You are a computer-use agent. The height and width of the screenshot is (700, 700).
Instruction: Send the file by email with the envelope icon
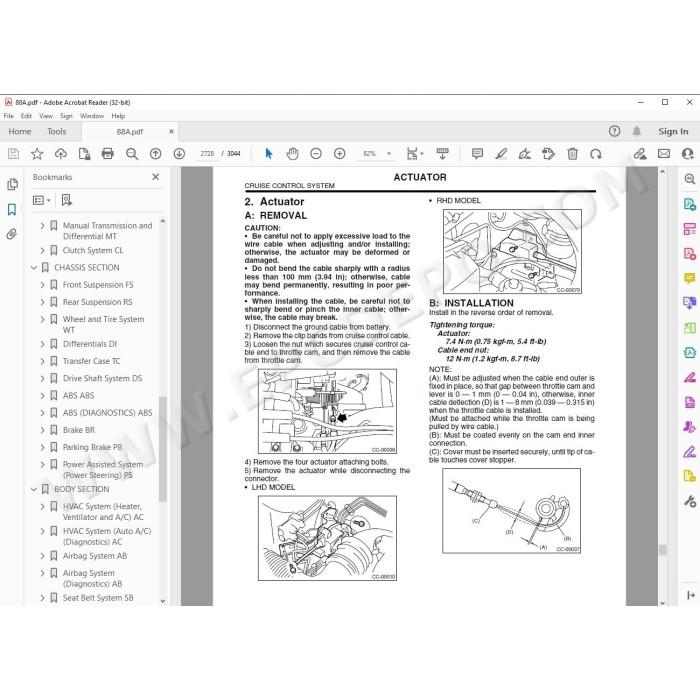click(x=664, y=154)
